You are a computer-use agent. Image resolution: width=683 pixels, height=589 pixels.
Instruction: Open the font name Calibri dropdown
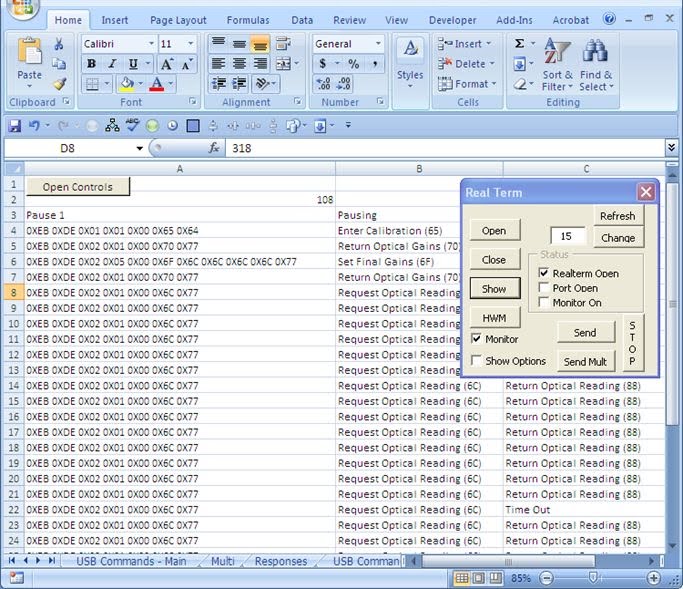151,44
